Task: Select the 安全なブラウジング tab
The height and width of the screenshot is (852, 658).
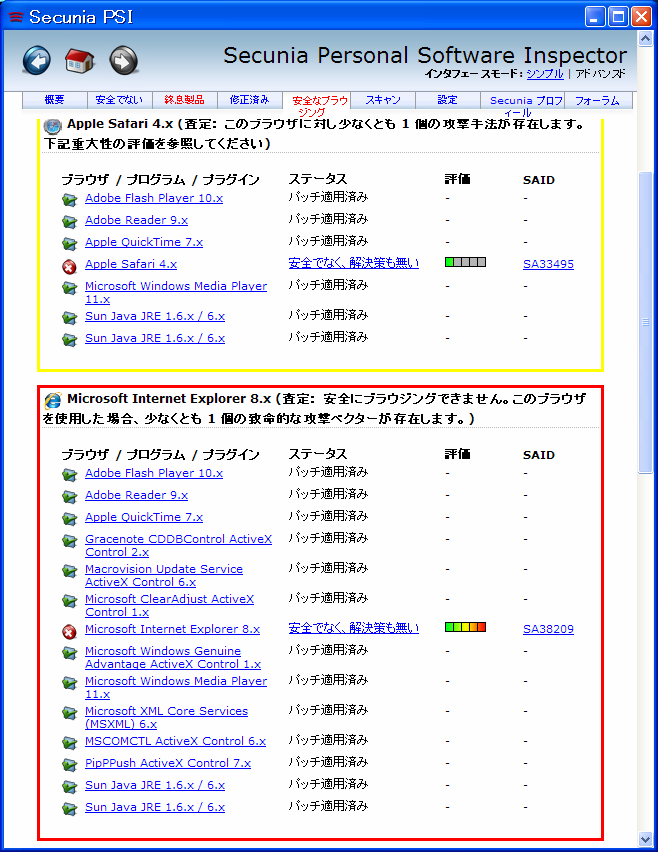Action: (316, 104)
